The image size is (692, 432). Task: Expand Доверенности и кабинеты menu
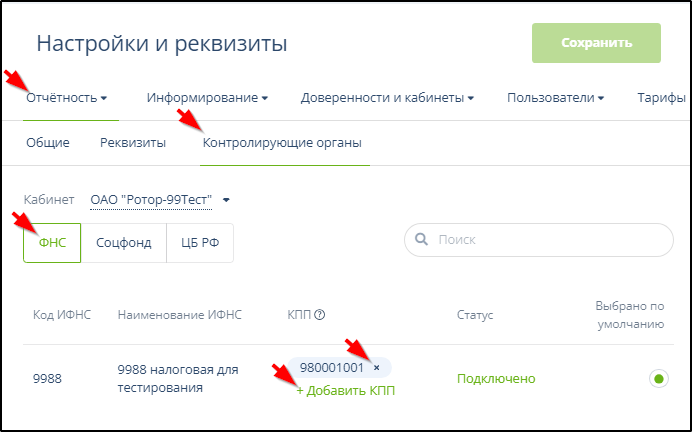coord(387,98)
